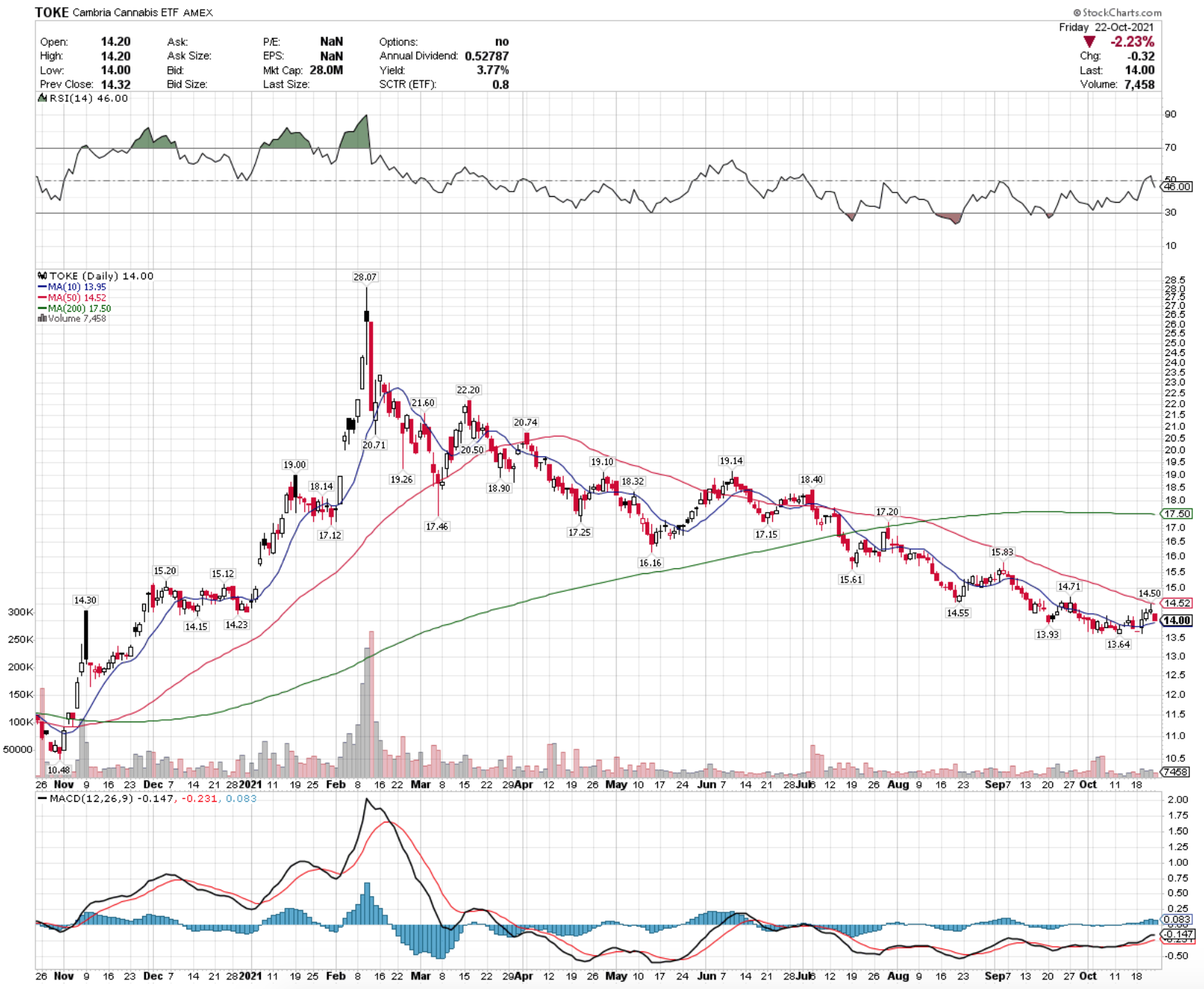Click the green 17.50 MA(200) axis tag
The image size is (1204, 989).
point(1177,514)
